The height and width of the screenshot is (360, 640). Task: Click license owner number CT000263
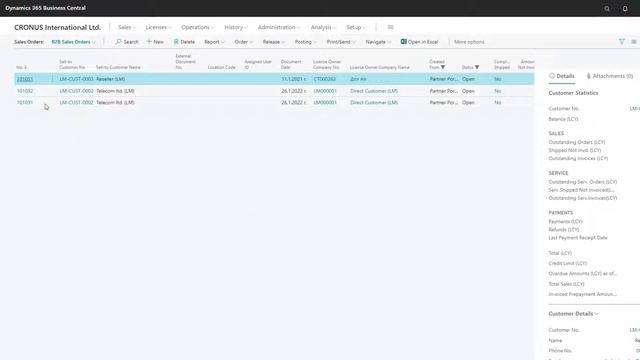pyautogui.click(x=324, y=79)
